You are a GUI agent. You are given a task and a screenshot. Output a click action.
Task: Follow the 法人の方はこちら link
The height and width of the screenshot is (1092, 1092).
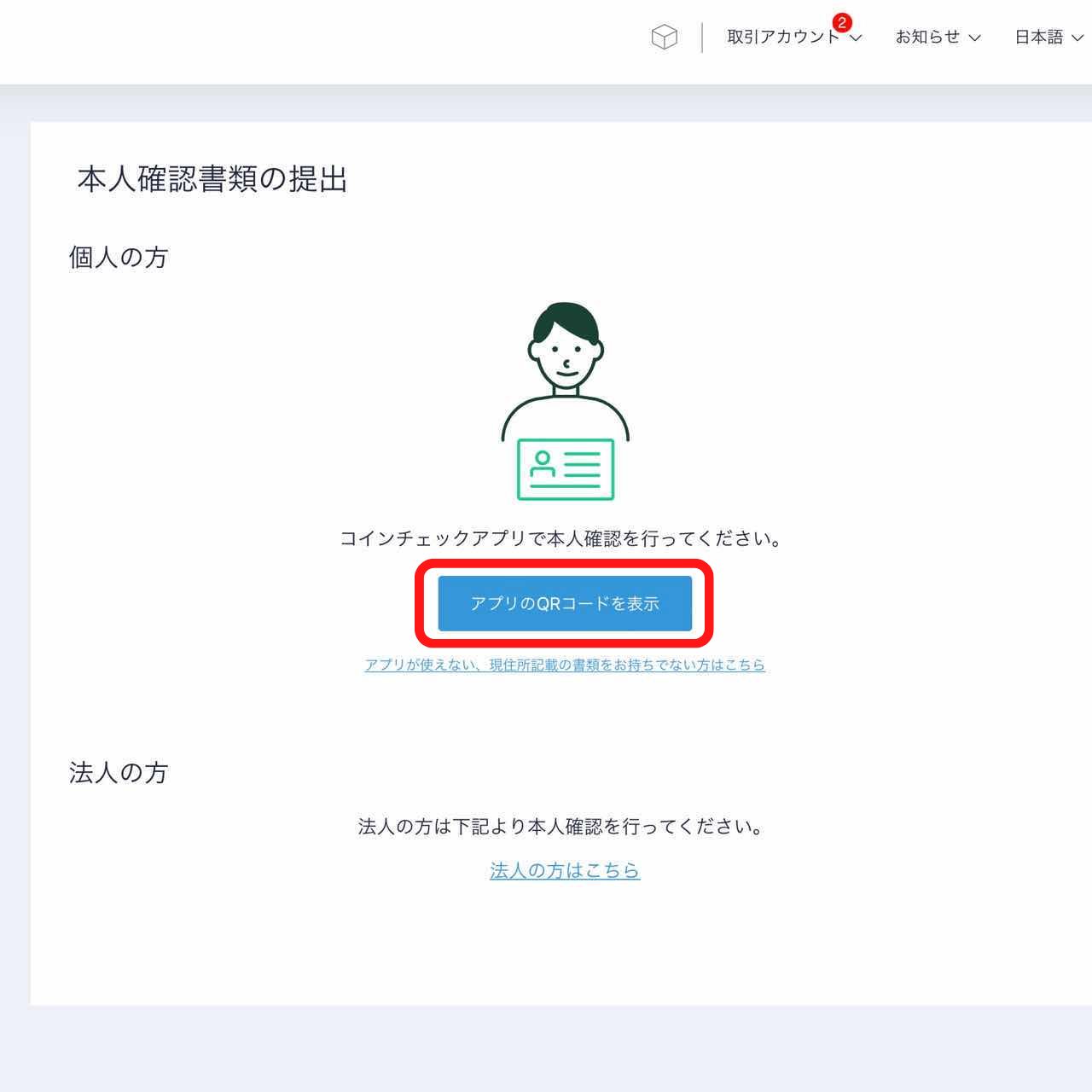coord(565,870)
